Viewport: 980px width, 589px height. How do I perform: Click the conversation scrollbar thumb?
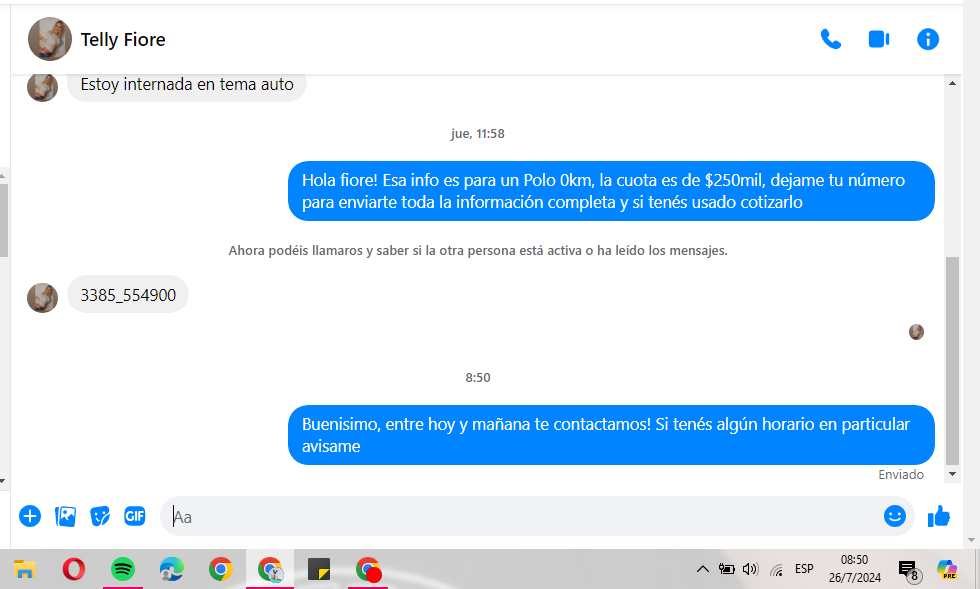point(952,361)
